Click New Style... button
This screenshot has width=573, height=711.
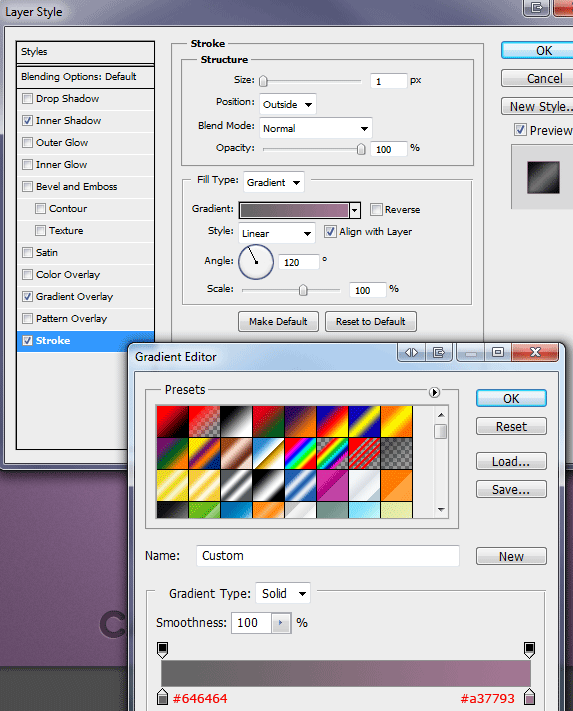[x=538, y=107]
